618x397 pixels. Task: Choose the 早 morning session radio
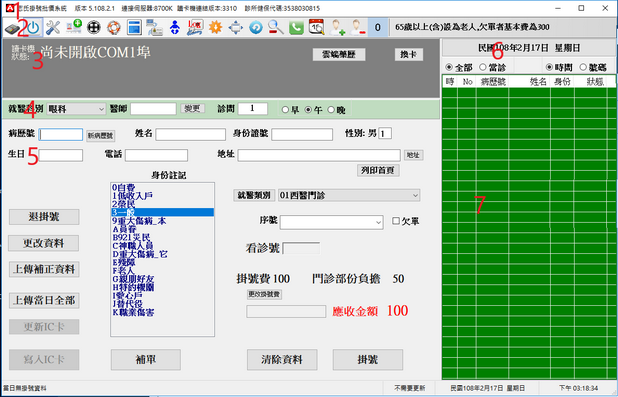285,110
